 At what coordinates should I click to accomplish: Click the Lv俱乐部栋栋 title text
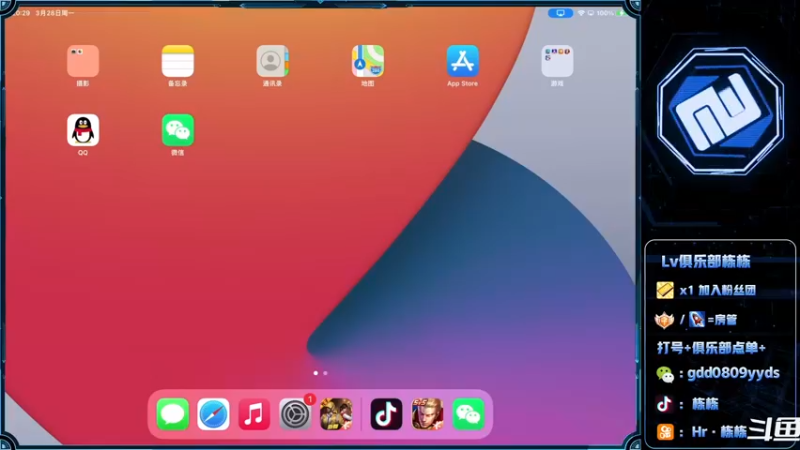pos(706,262)
